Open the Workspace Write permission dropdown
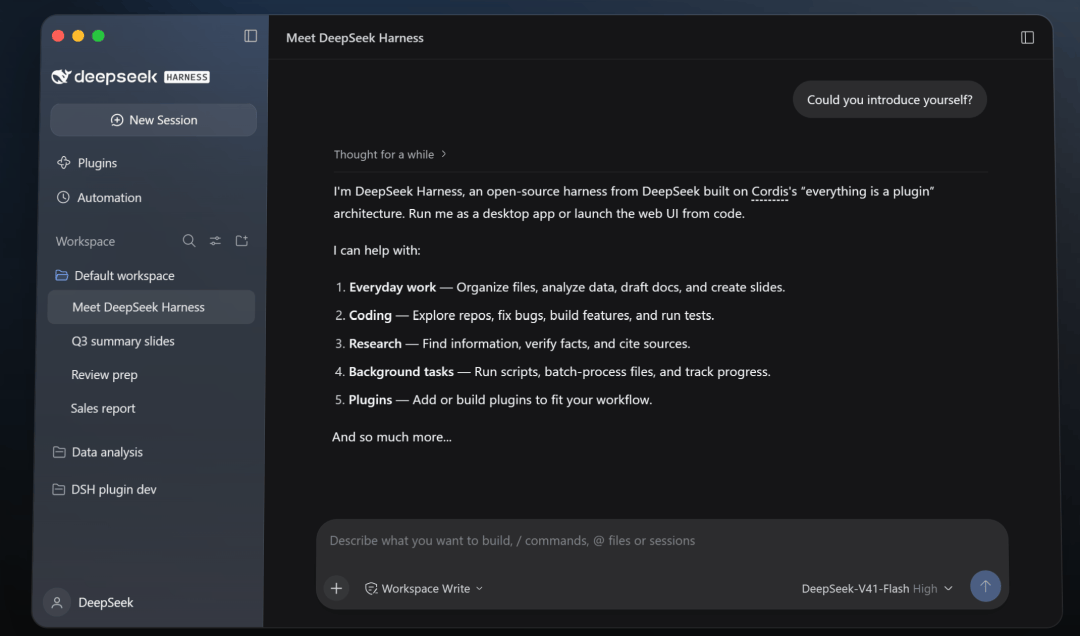 click(x=424, y=588)
